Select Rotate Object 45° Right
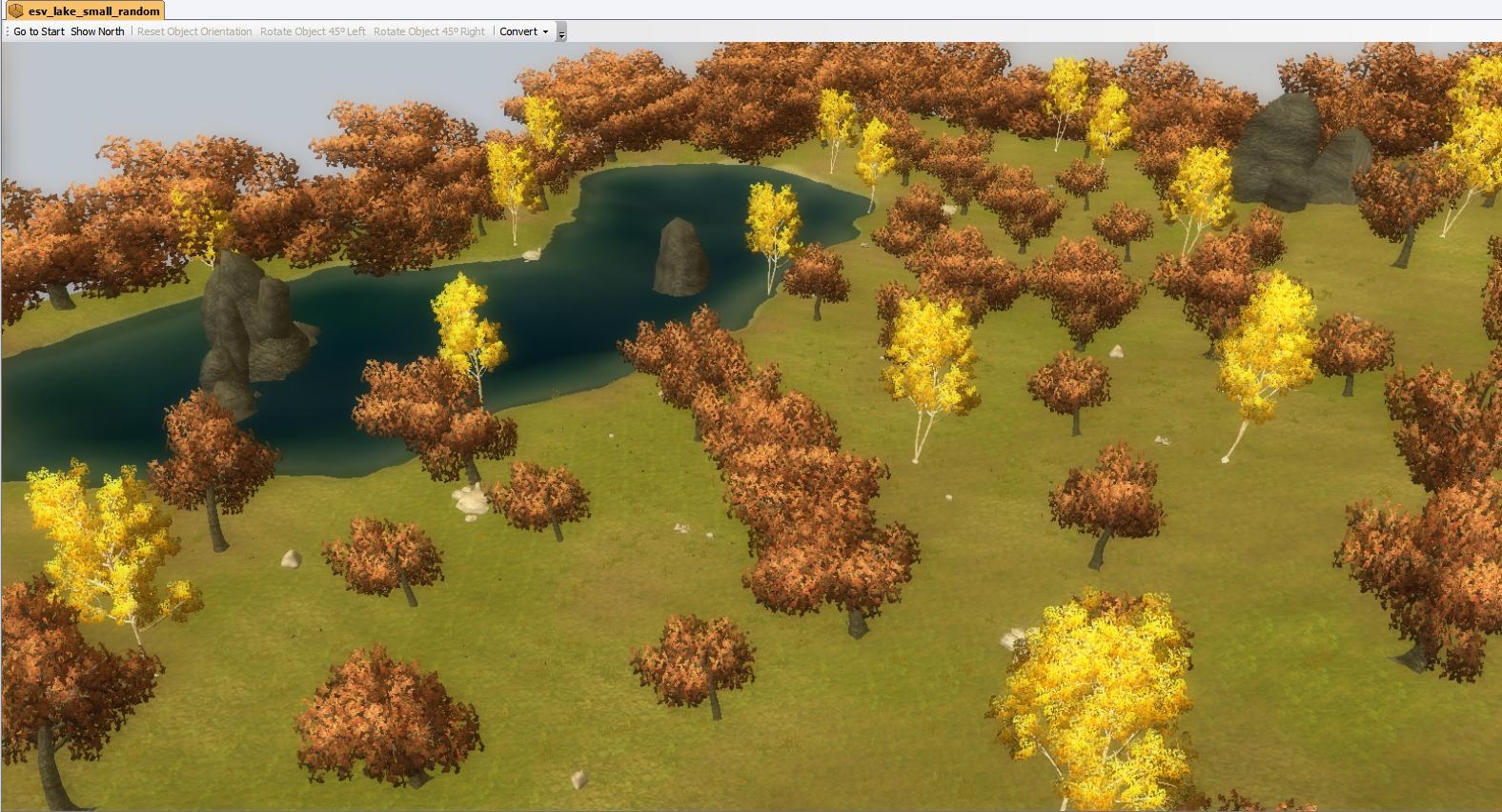 [x=429, y=31]
